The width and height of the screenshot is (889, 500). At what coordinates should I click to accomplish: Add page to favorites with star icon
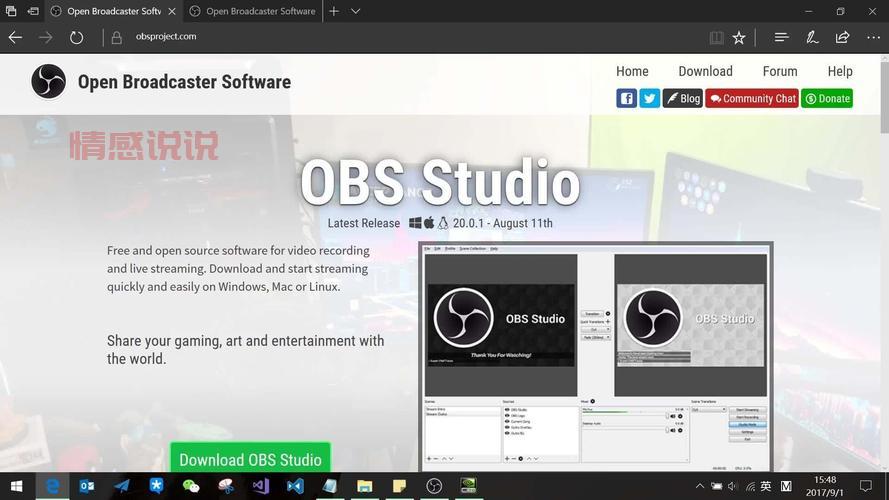tap(739, 37)
